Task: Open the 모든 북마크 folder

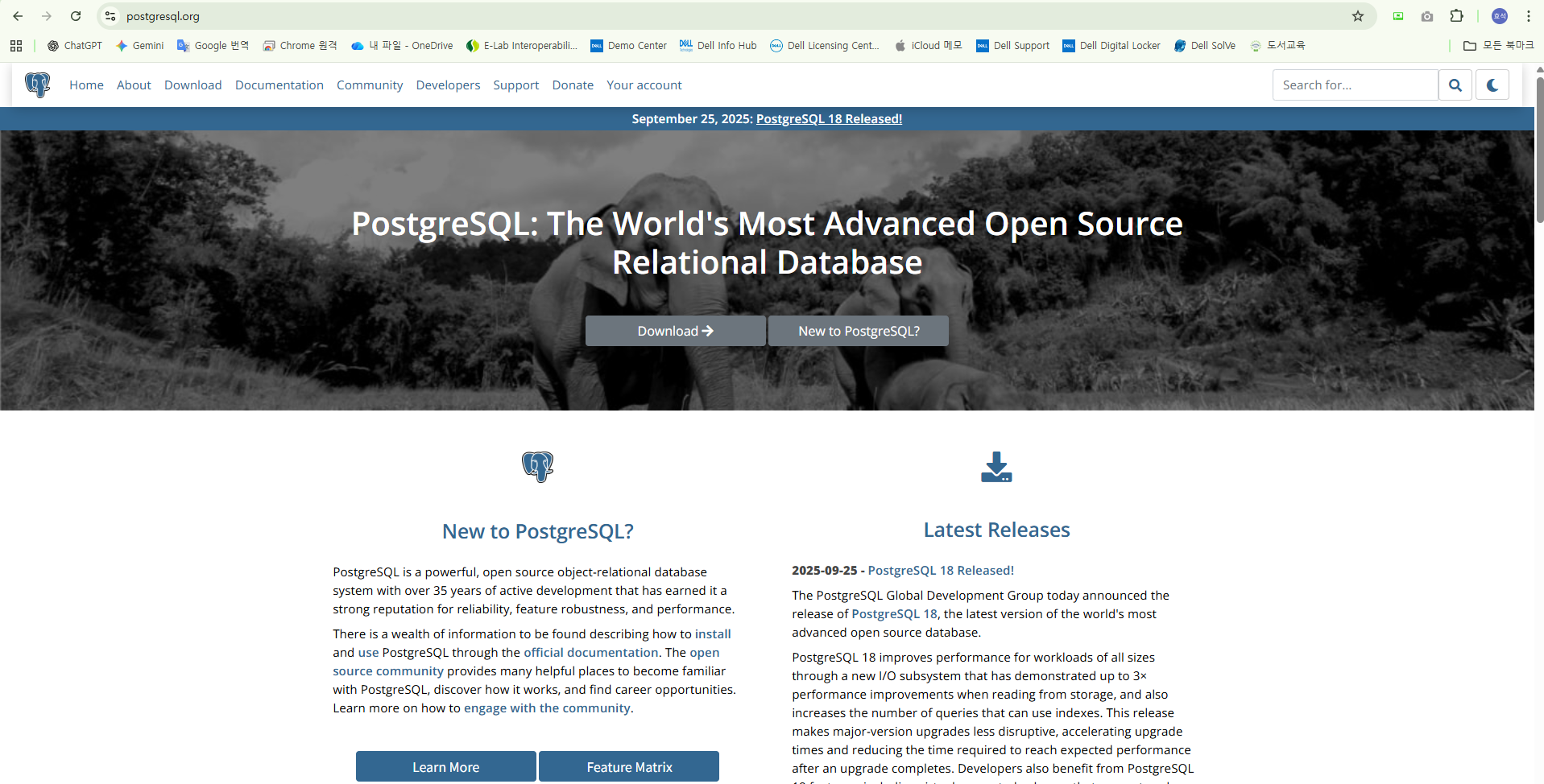Action: 1498,46
